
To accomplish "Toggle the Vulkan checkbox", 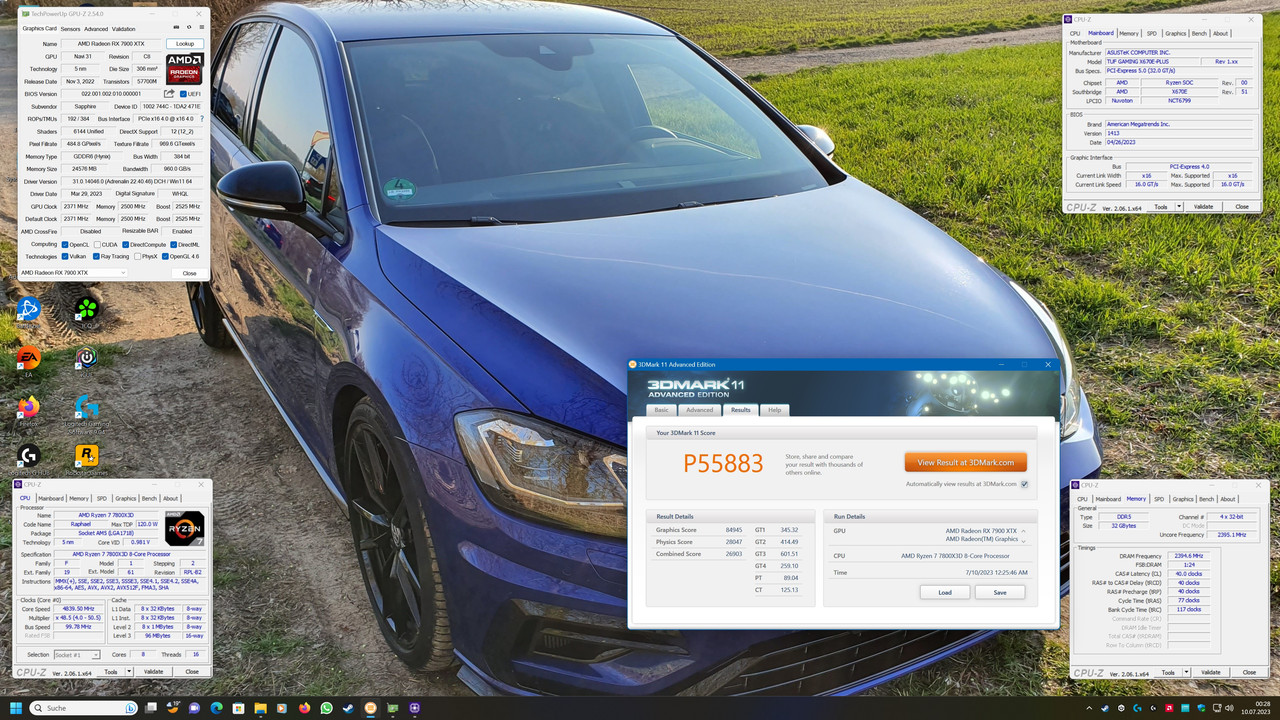I will 65,256.
